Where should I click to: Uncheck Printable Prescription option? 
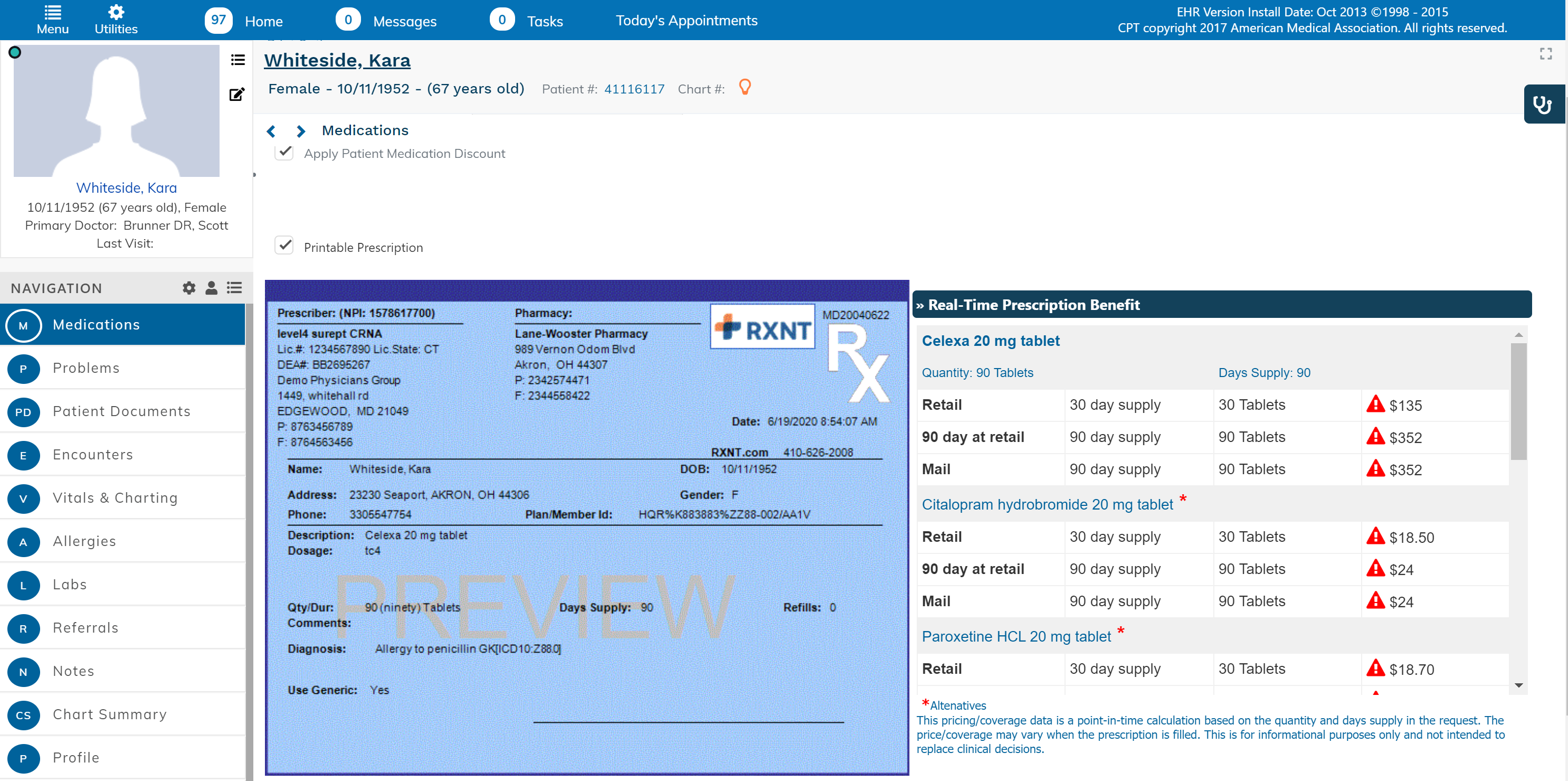coord(284,246)
